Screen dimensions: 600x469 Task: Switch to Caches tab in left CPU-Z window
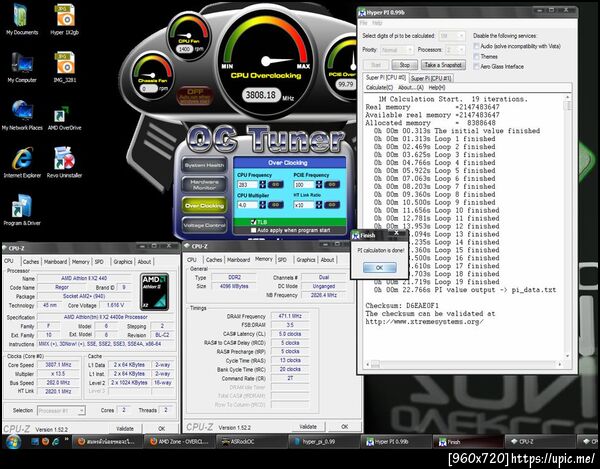coord(31,262)
